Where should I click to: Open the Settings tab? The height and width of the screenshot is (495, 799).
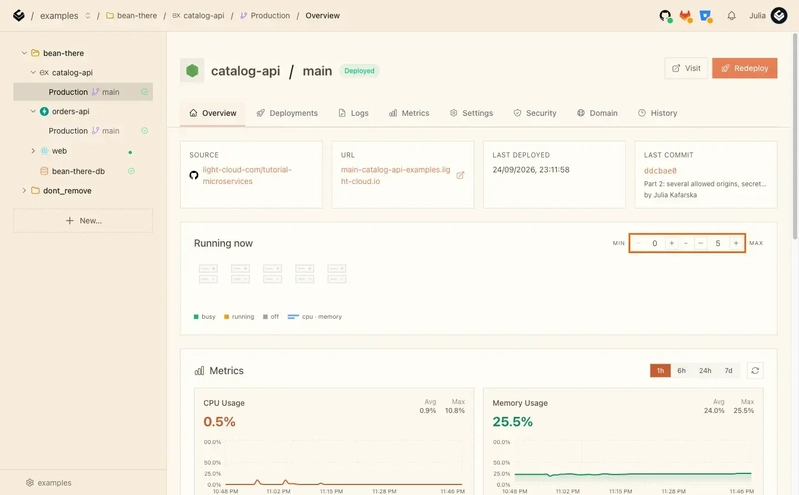(471, 113)
